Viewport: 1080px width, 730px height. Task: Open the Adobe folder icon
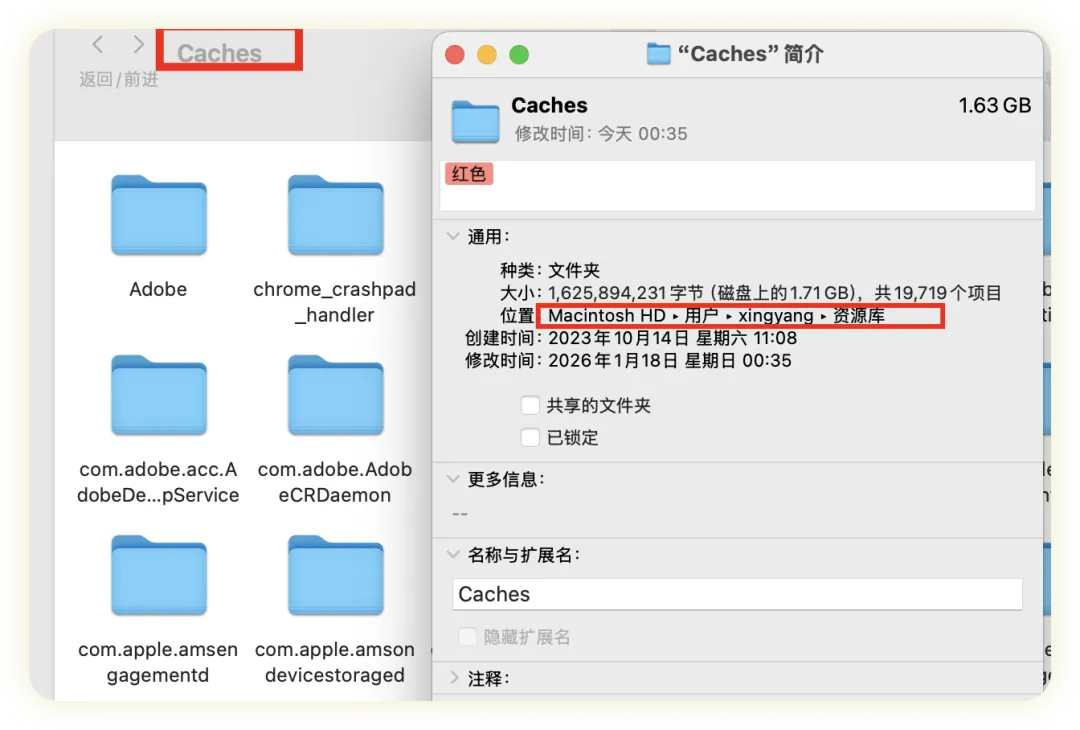click(158, 215)
